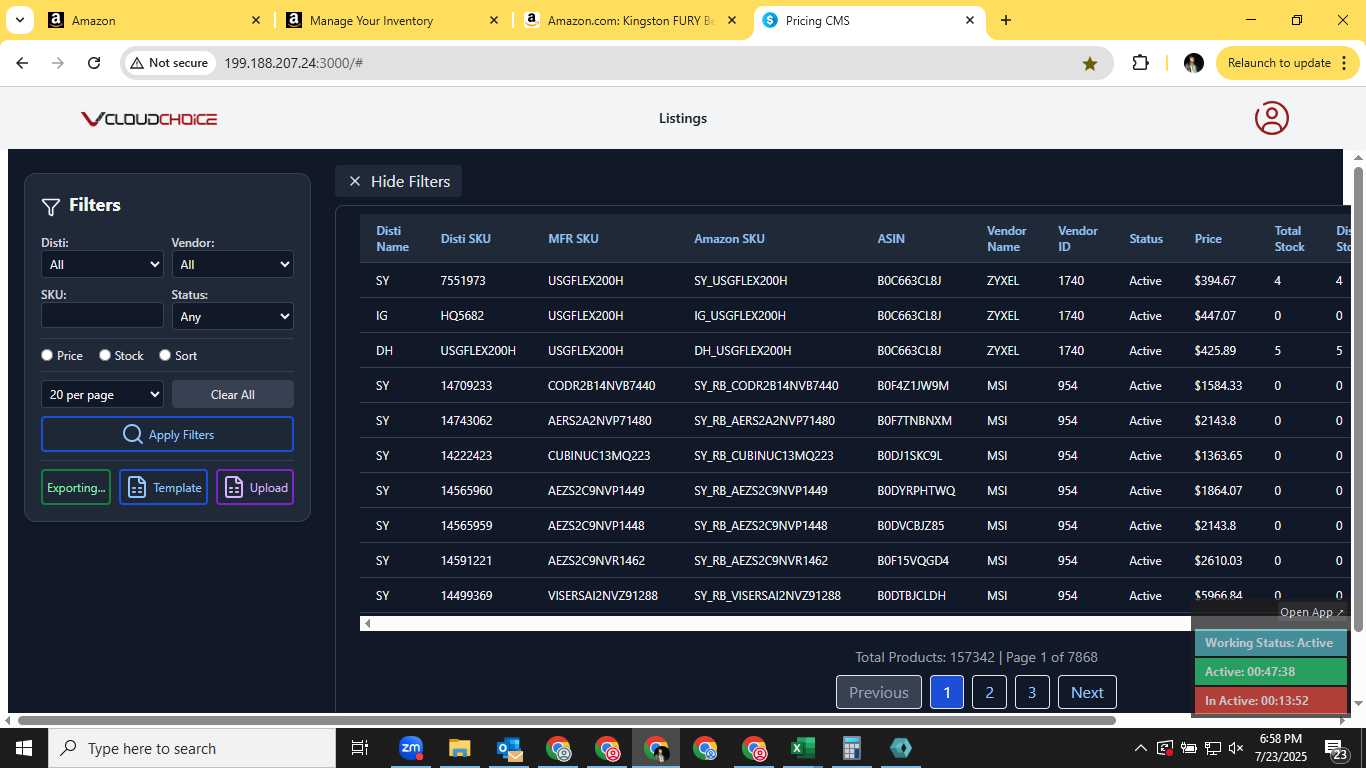Viewport: 1366px width, 768px height.
Task: Open the Disti dropdown
Action: [x=102, y=264]
